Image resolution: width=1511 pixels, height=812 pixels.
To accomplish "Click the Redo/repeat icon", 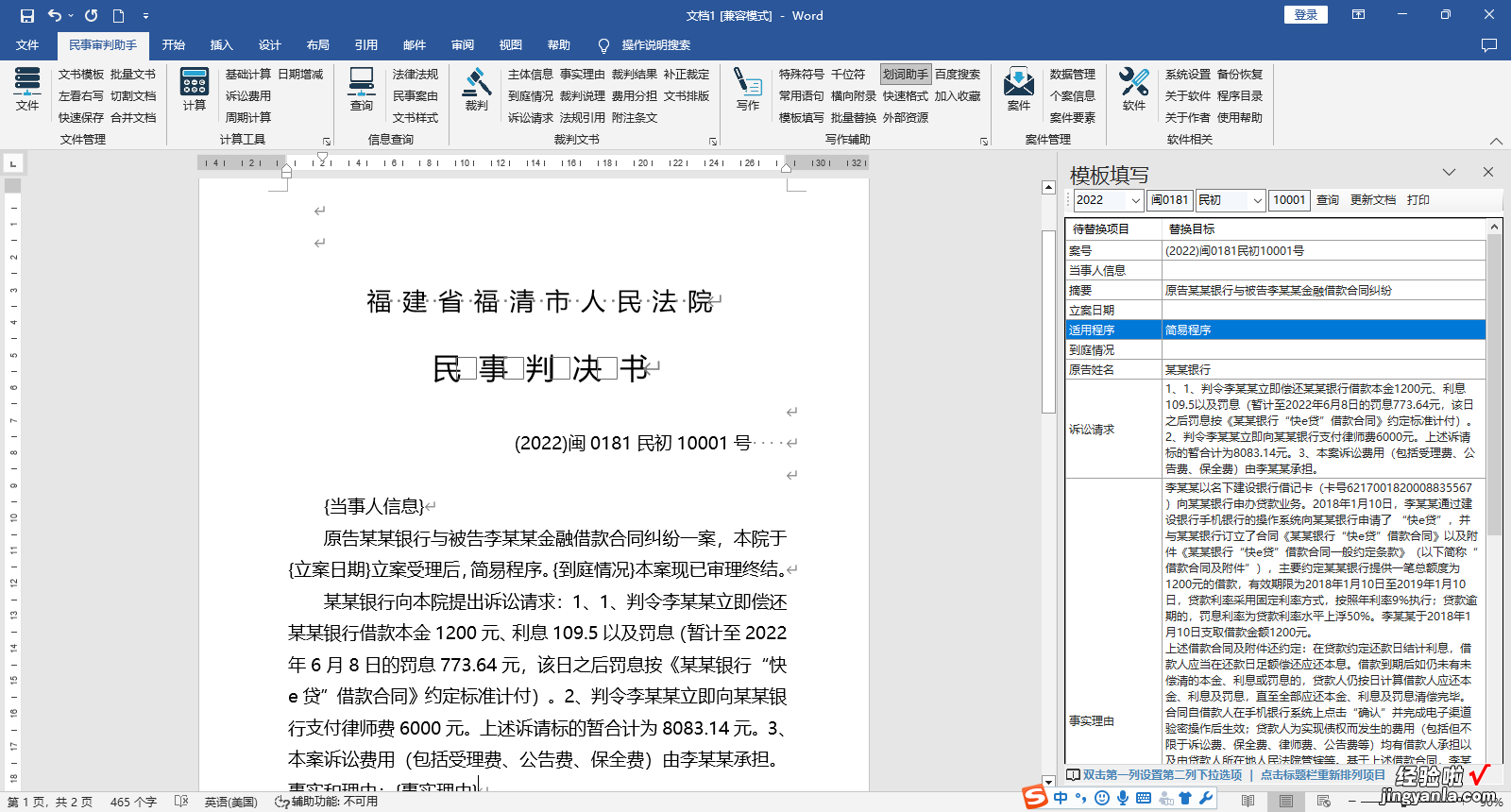I will (x=91, y=15).
